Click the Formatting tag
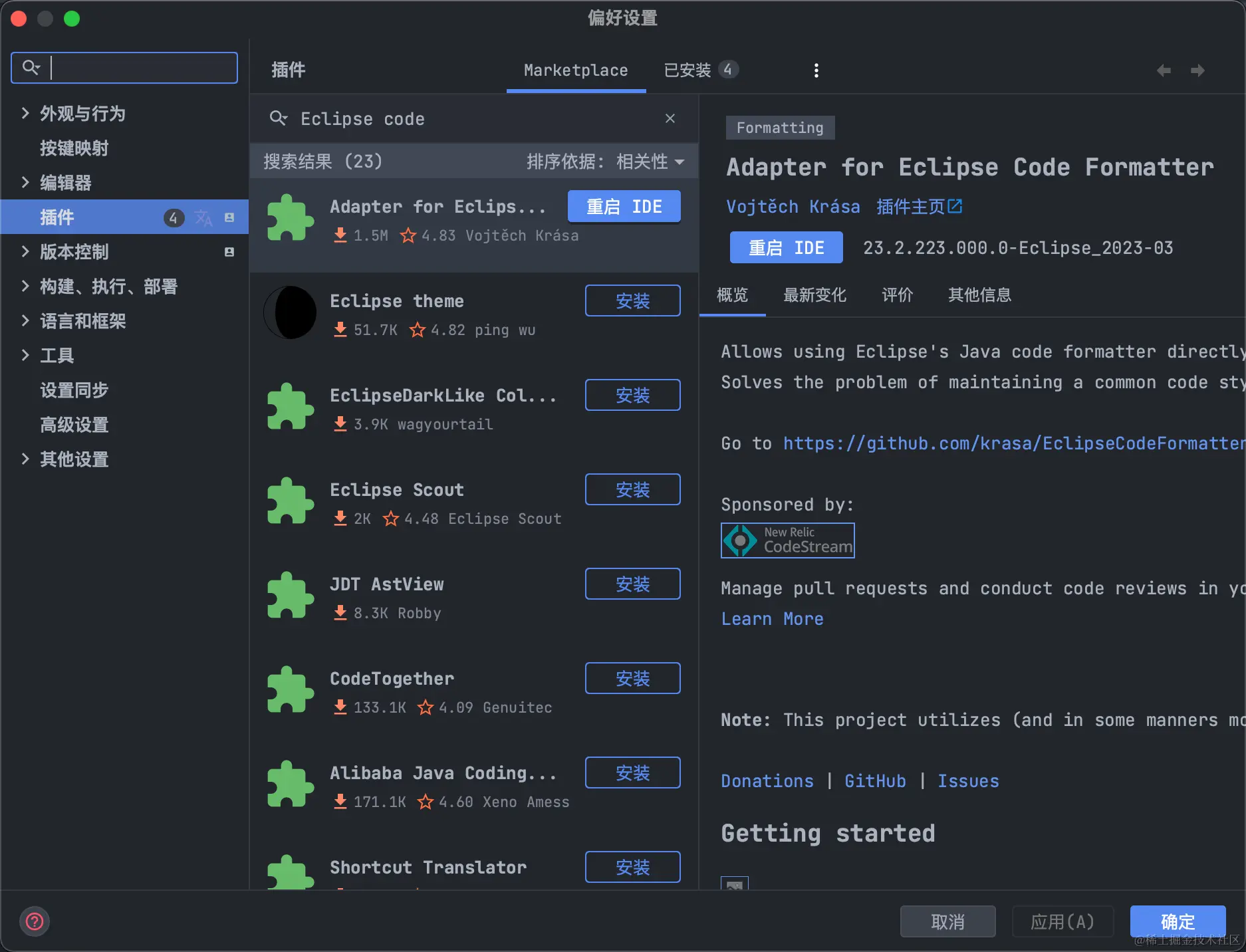Image resolution: width=1246 pixels, height=952 pixels. click(x=780, y=128)
